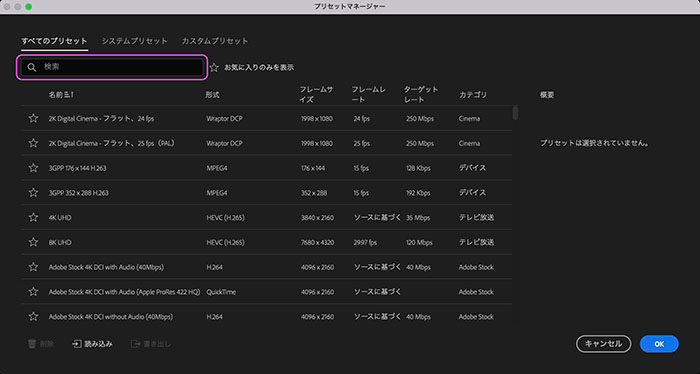Select the 4K UHD preset name

(60, 218)
